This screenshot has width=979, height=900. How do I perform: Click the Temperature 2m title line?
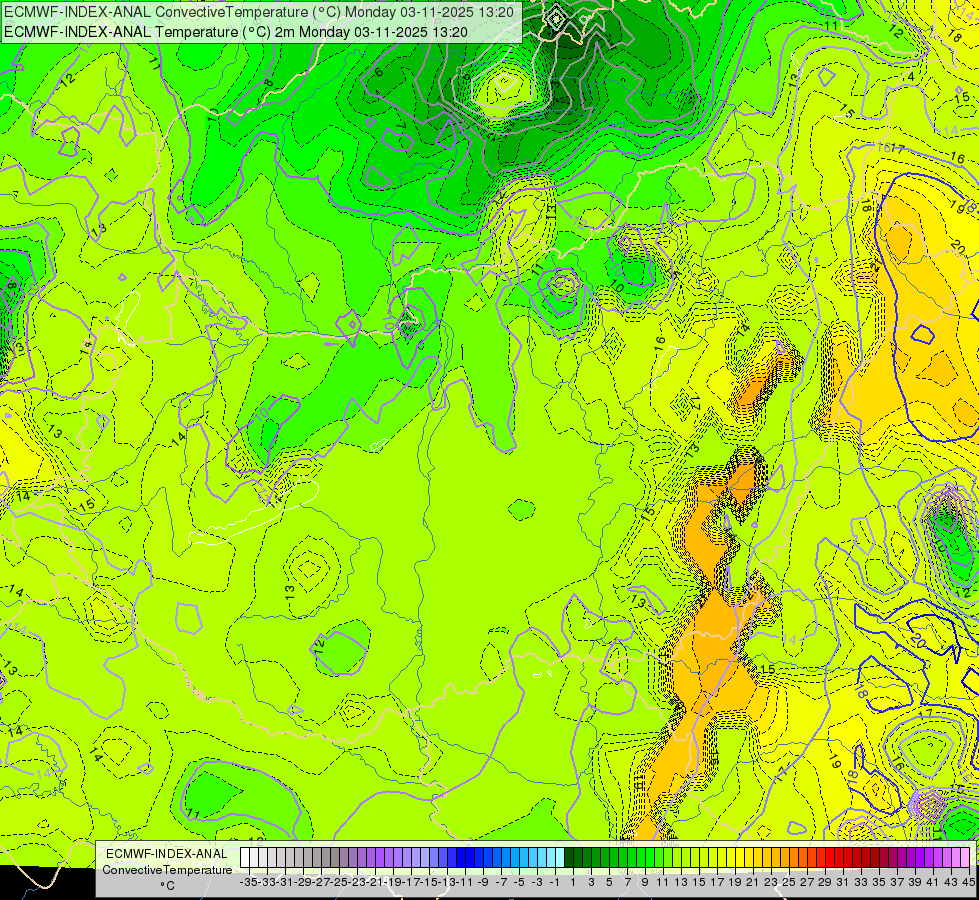point(235,32)
